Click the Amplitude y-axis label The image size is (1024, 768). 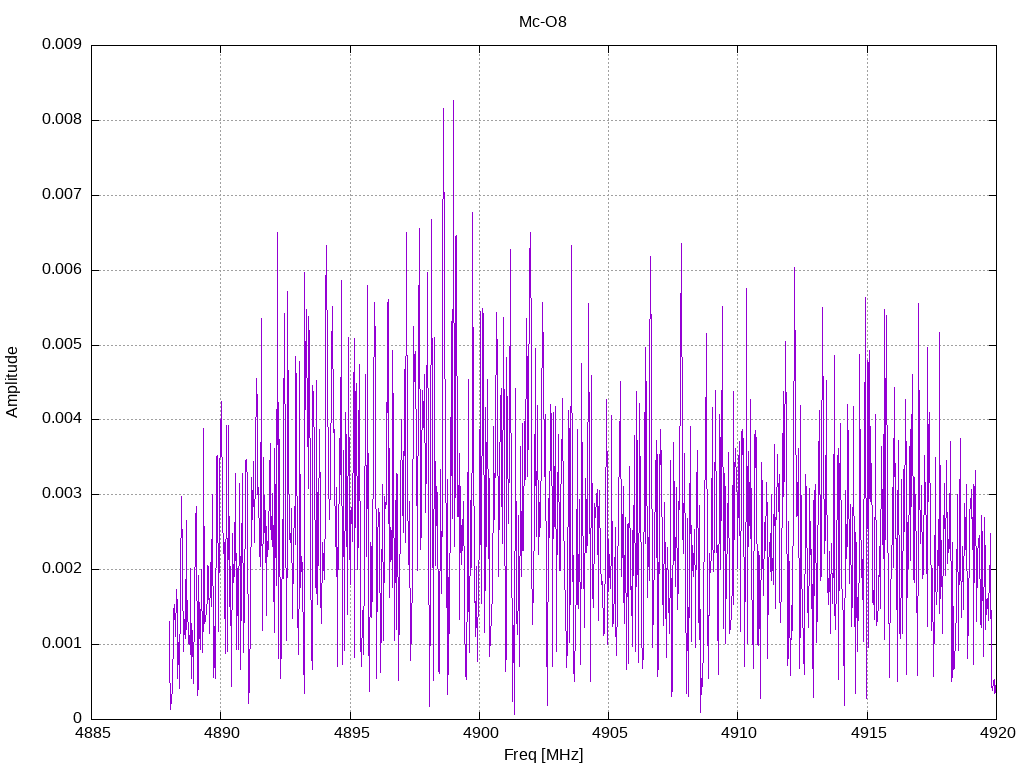tap(12, 382)
